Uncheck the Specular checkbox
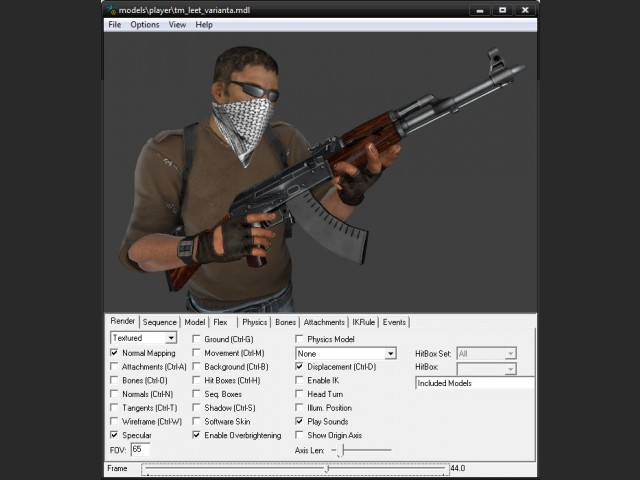This screenshot has height=480, width=640. [x=114, y=435]
